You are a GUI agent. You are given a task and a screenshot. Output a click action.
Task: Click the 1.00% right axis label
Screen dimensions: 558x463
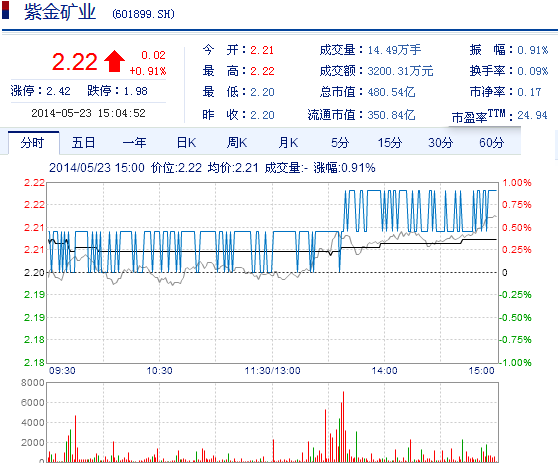click(517, 183)
